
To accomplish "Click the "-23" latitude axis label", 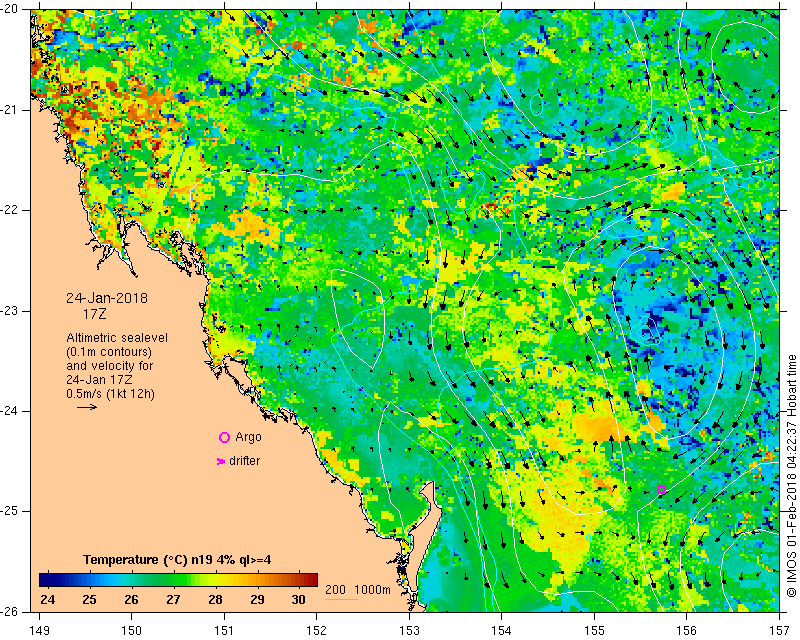I will point(11,311).
